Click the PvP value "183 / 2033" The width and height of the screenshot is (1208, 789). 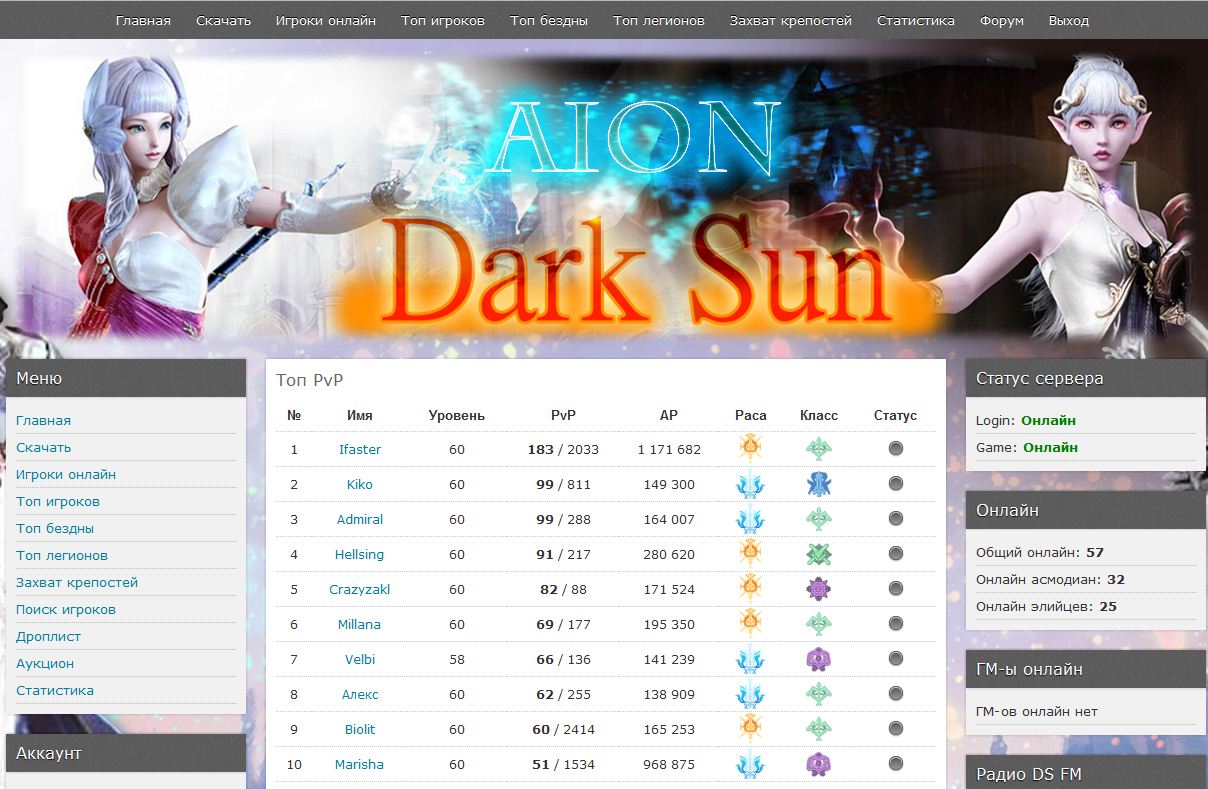point(563,449)
